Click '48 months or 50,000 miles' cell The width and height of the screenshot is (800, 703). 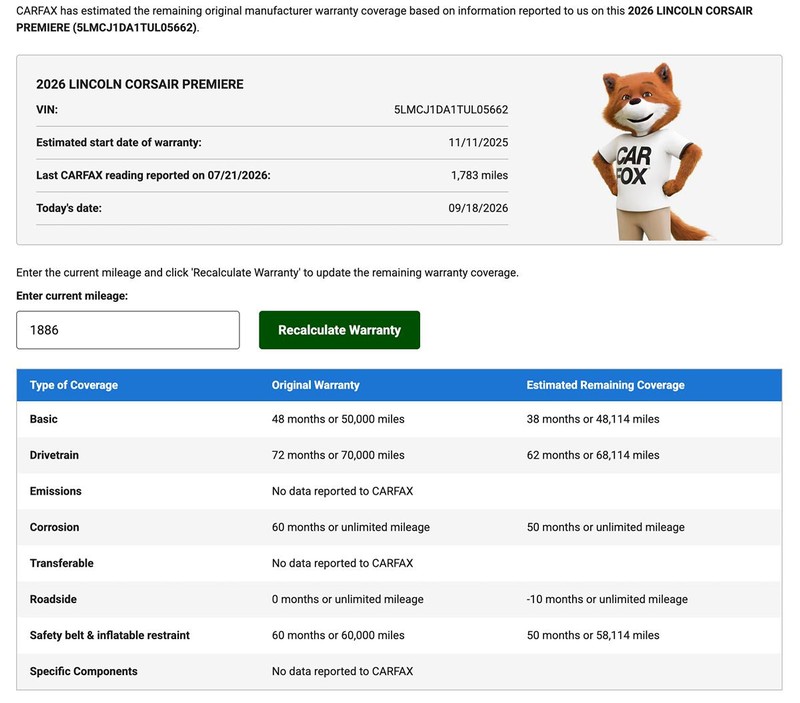click(338, 419)
